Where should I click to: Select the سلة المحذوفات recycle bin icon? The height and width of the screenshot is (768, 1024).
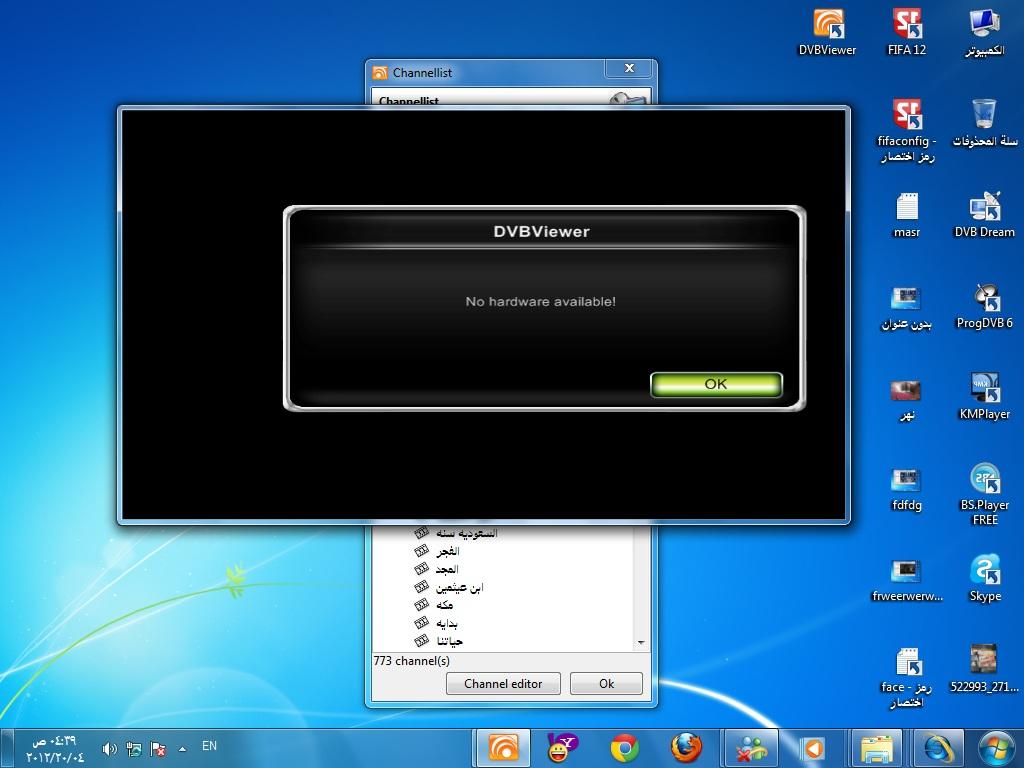(x=984, y=124)
